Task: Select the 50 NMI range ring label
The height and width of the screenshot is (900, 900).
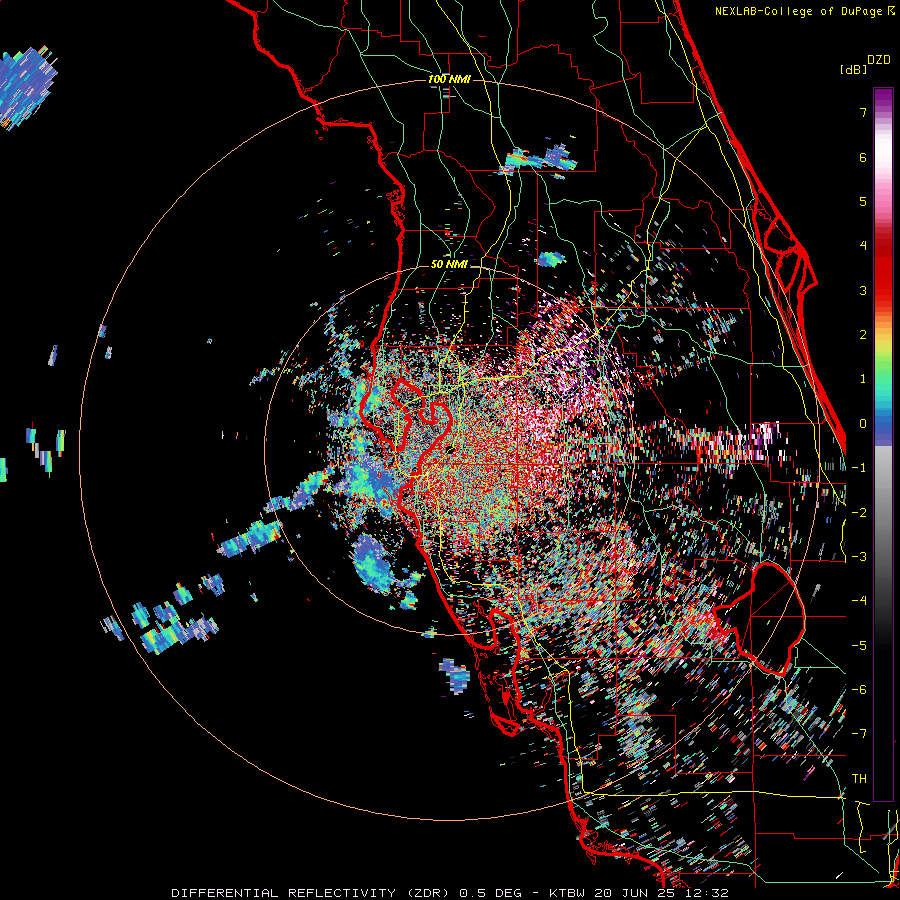Action: coord(449,265)
